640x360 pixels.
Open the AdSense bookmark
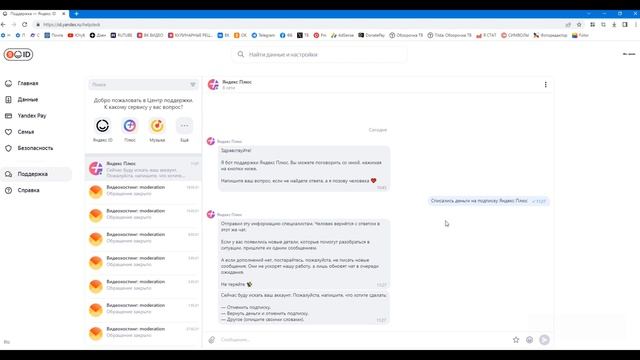342,36
